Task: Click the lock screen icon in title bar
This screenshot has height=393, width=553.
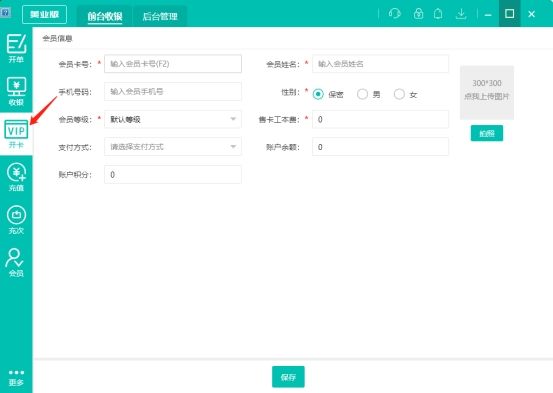Action: click(x=418, y=14)
